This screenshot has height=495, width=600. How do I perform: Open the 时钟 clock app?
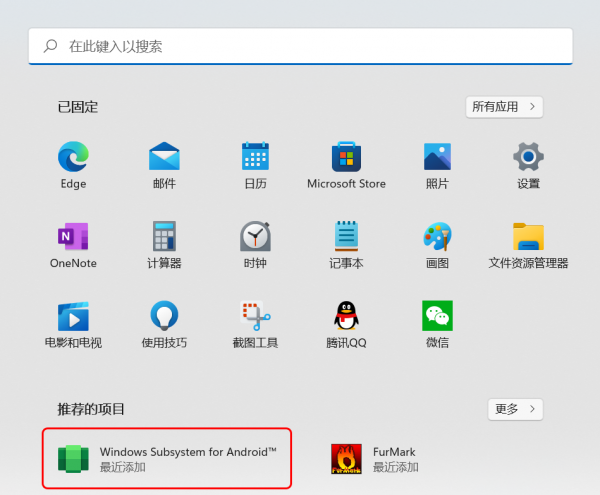point(255,245)
